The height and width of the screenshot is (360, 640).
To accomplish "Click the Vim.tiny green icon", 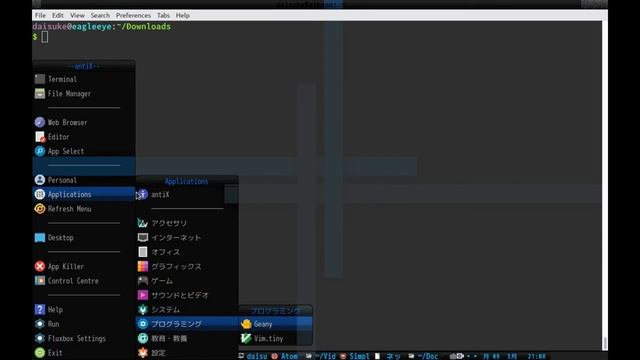I will 246,338.
